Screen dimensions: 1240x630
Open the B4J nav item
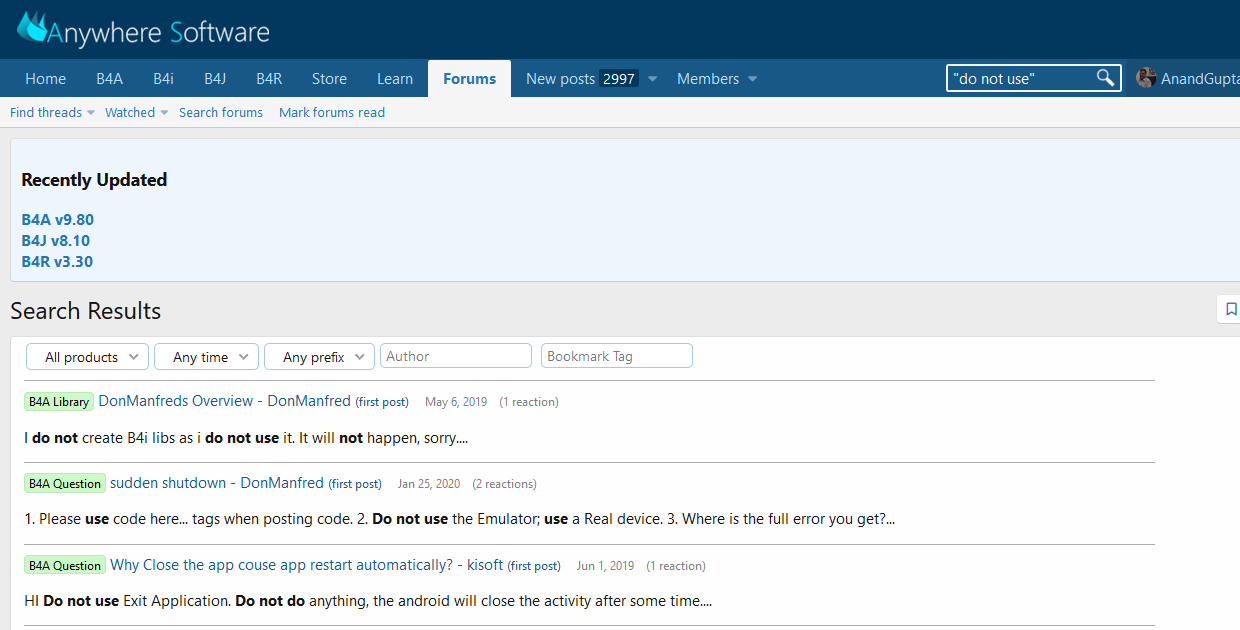(x=215, y=79)
